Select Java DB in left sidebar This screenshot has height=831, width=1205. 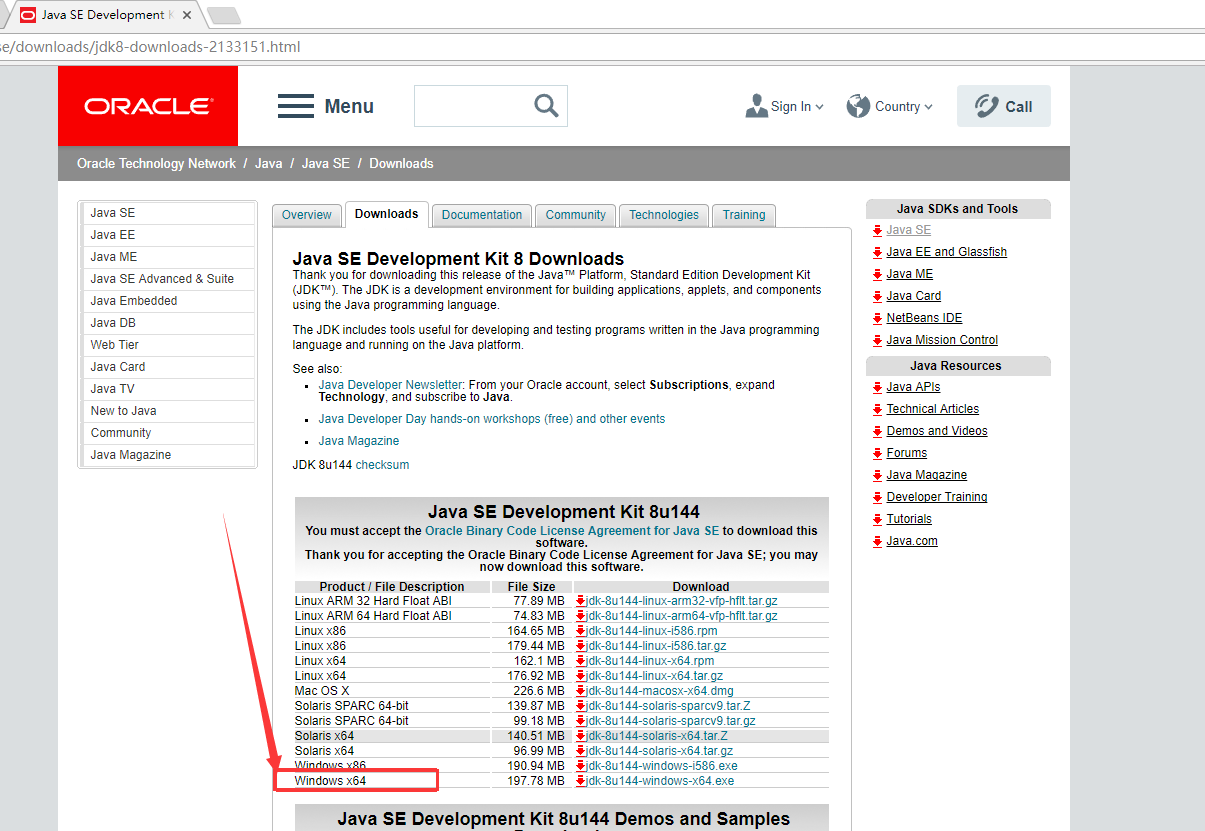pyautogui.click(x=168, y=323)
